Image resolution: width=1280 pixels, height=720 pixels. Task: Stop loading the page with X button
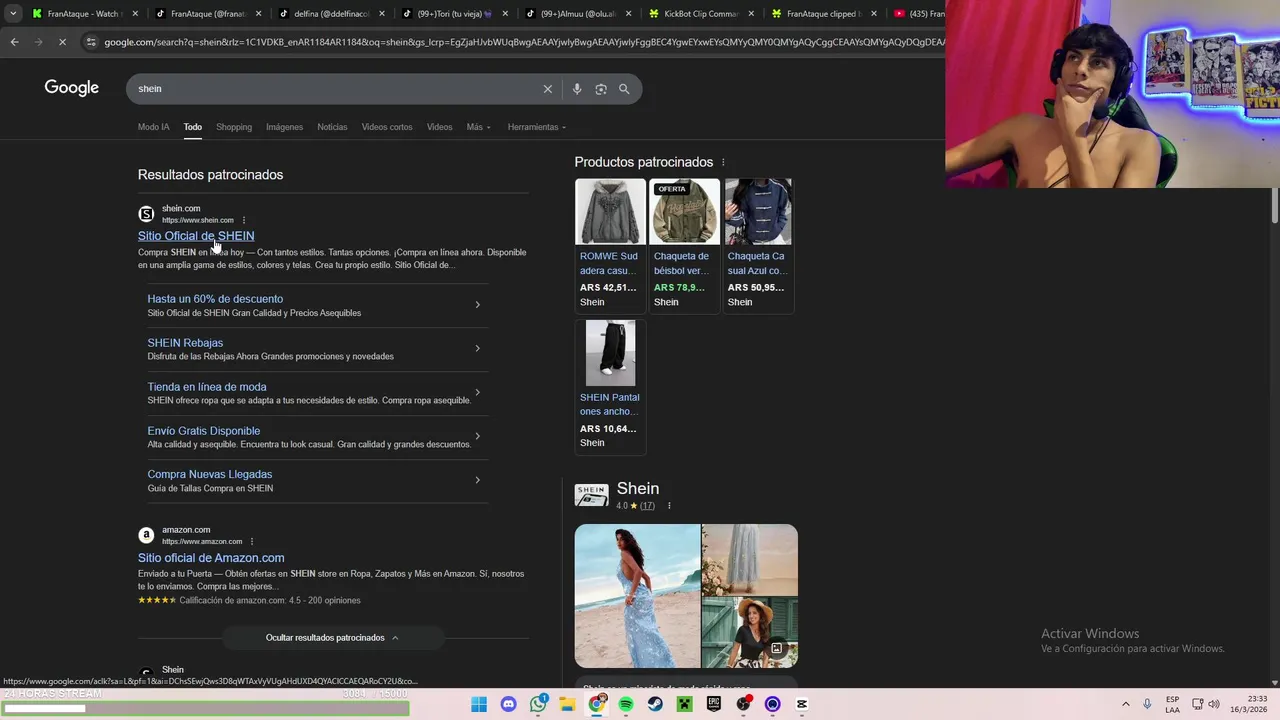tap(61, 42)
